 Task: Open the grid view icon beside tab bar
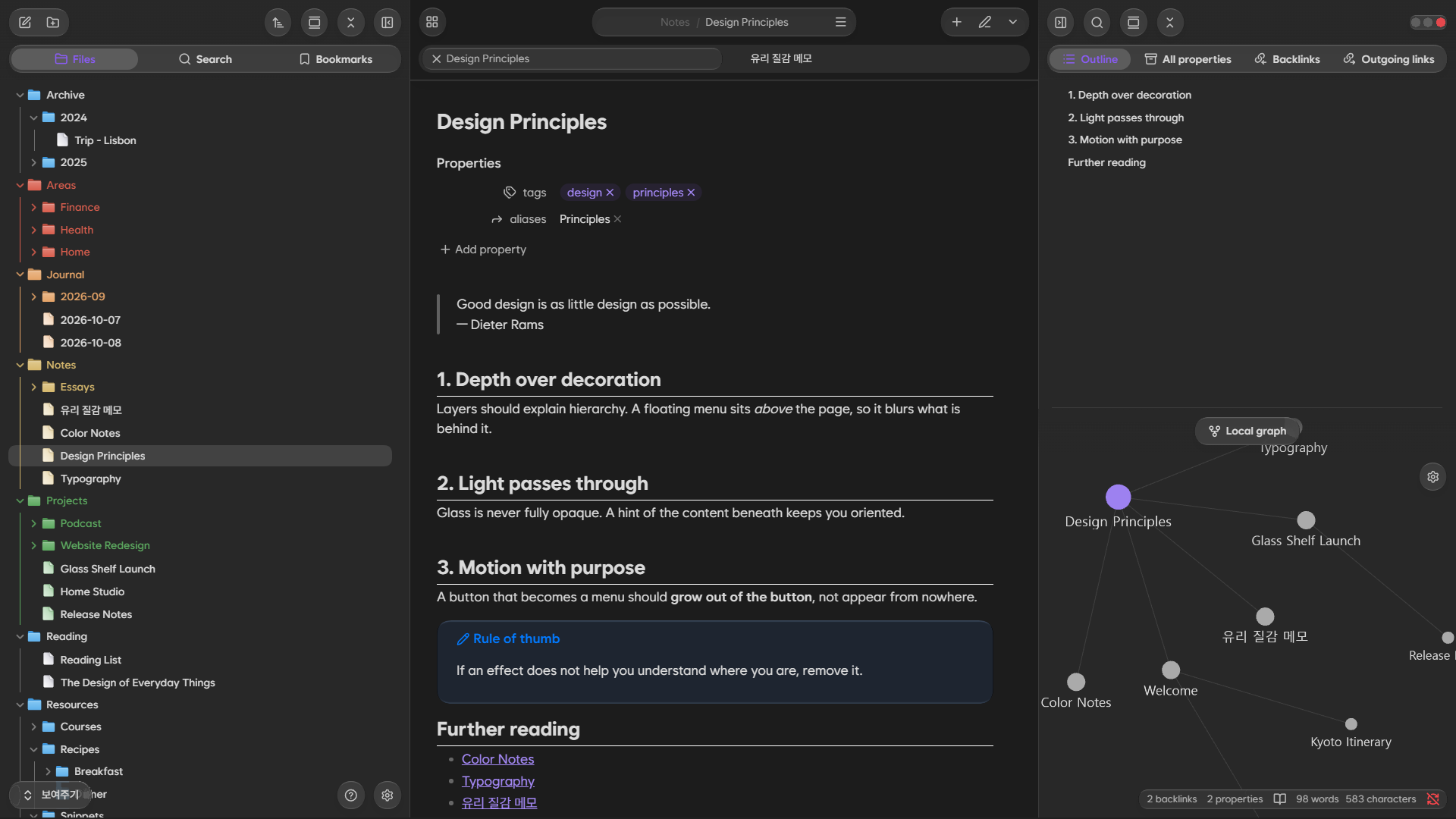[x=432, y=23]
